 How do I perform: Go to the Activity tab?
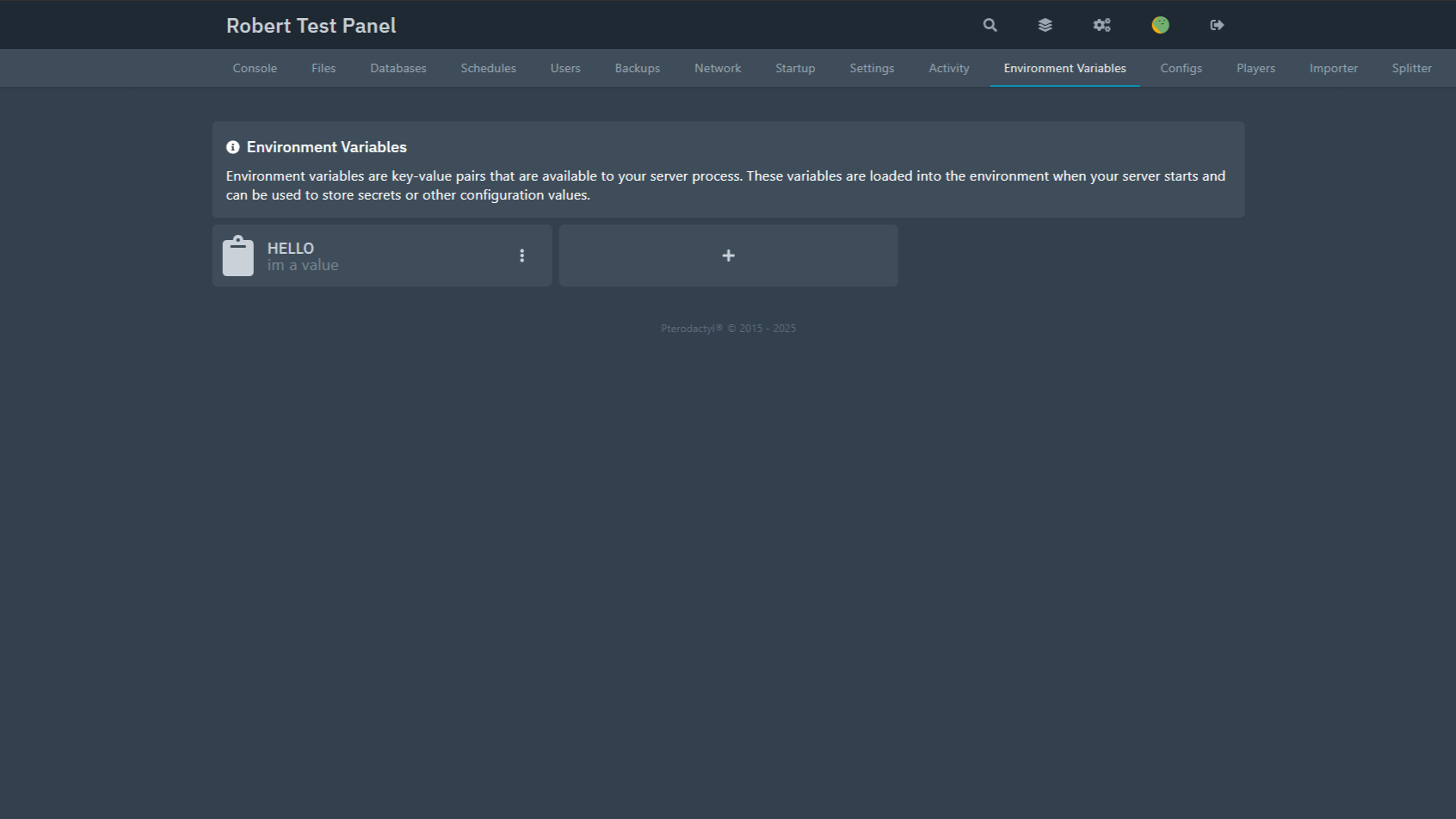coord(948,68)
